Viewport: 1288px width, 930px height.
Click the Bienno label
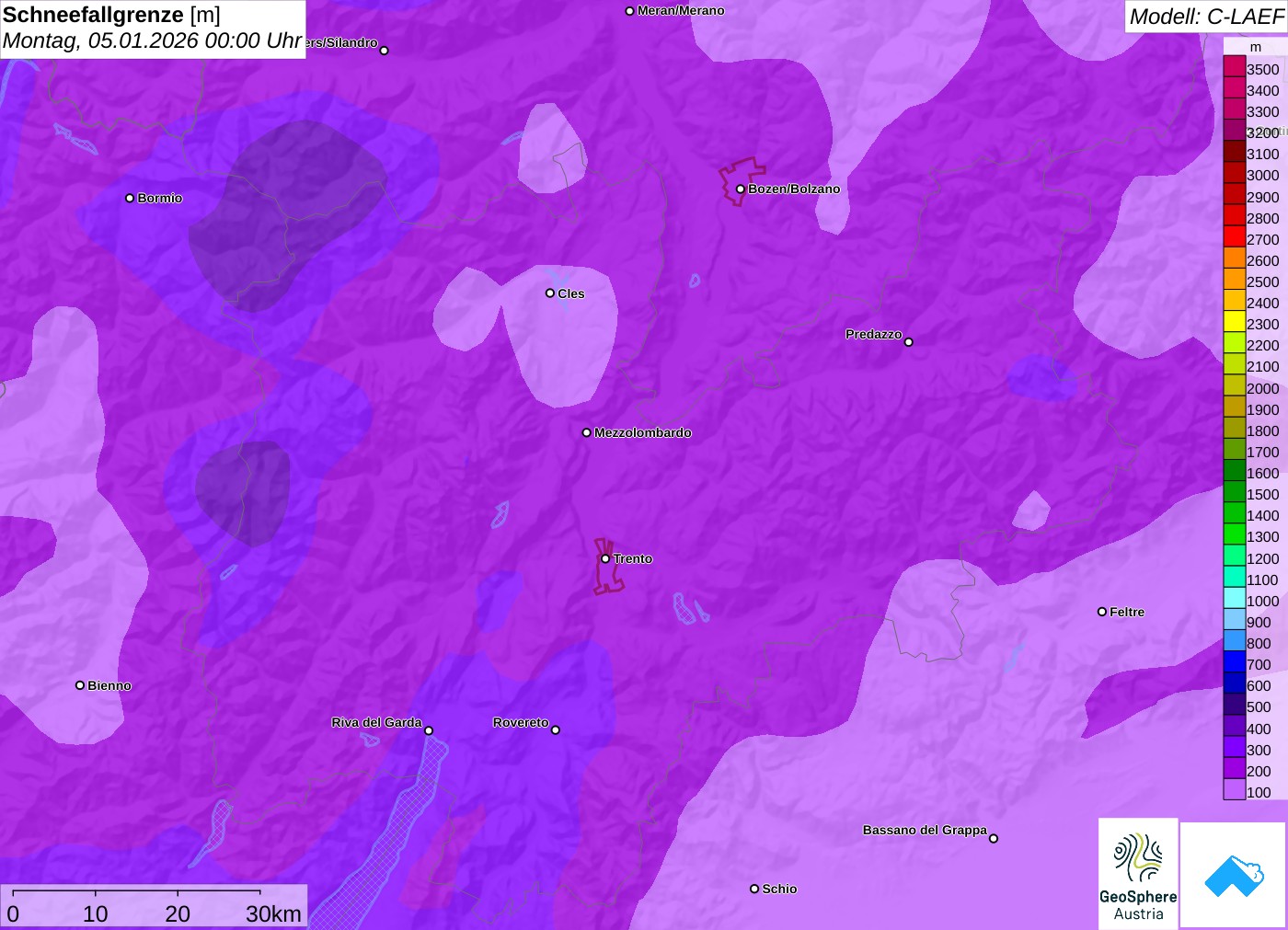point(109,685)
